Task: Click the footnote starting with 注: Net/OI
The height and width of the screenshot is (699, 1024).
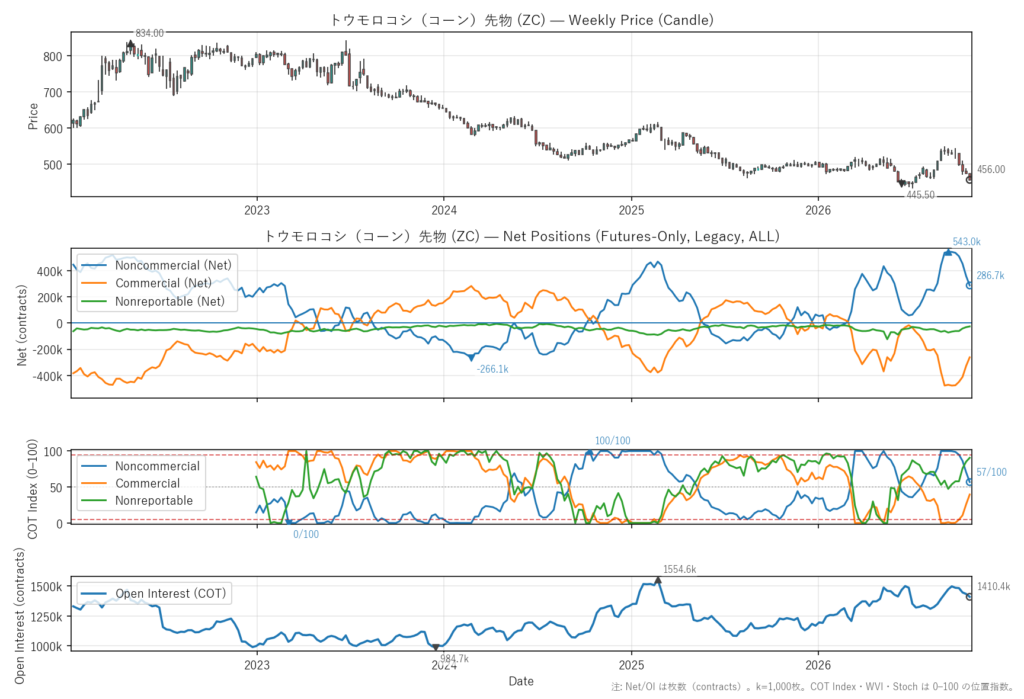Action: pyautogui.click(x=812, y=687)
